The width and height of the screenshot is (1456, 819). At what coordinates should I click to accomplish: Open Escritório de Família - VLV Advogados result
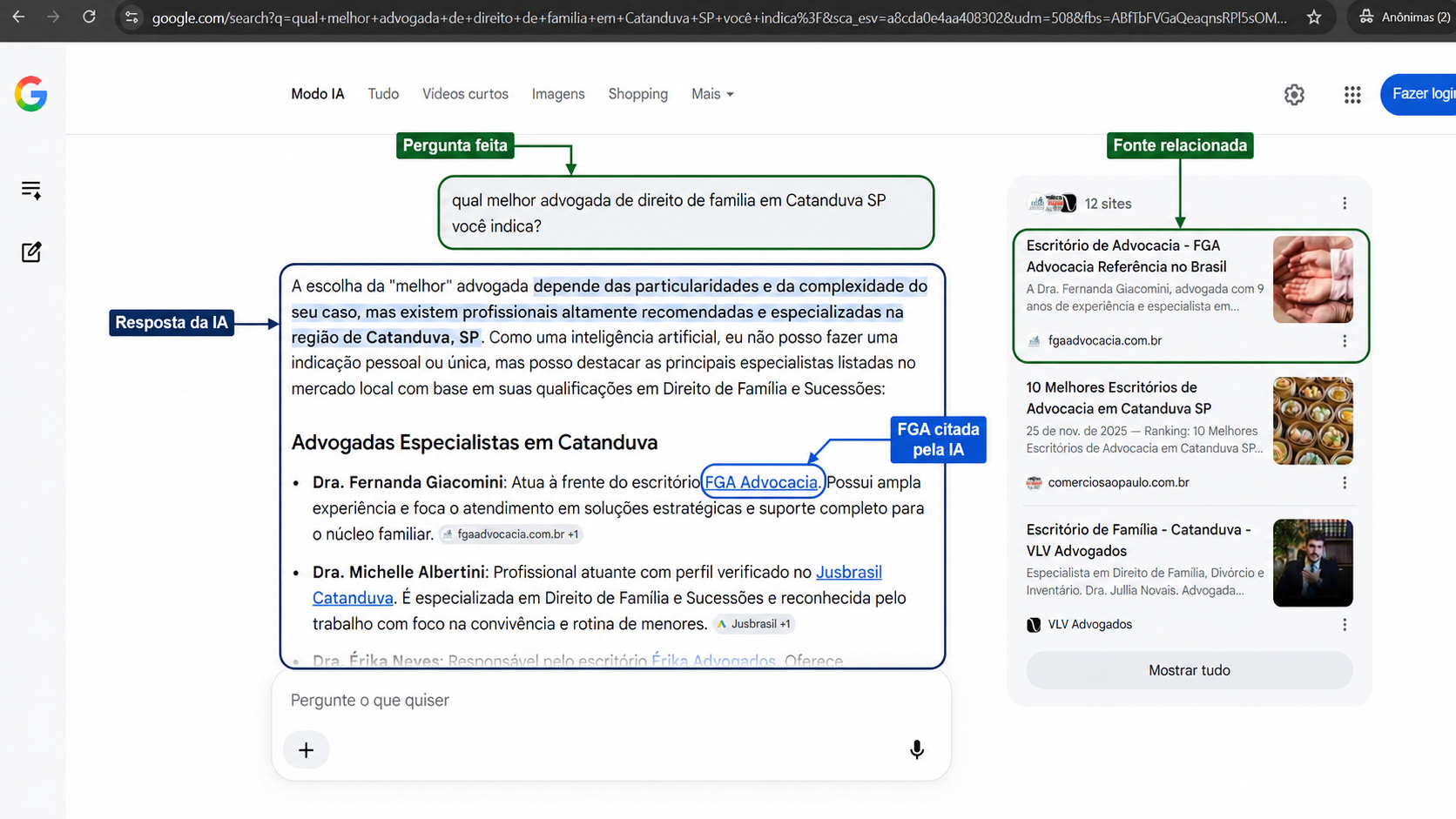tap(1138, 540)
